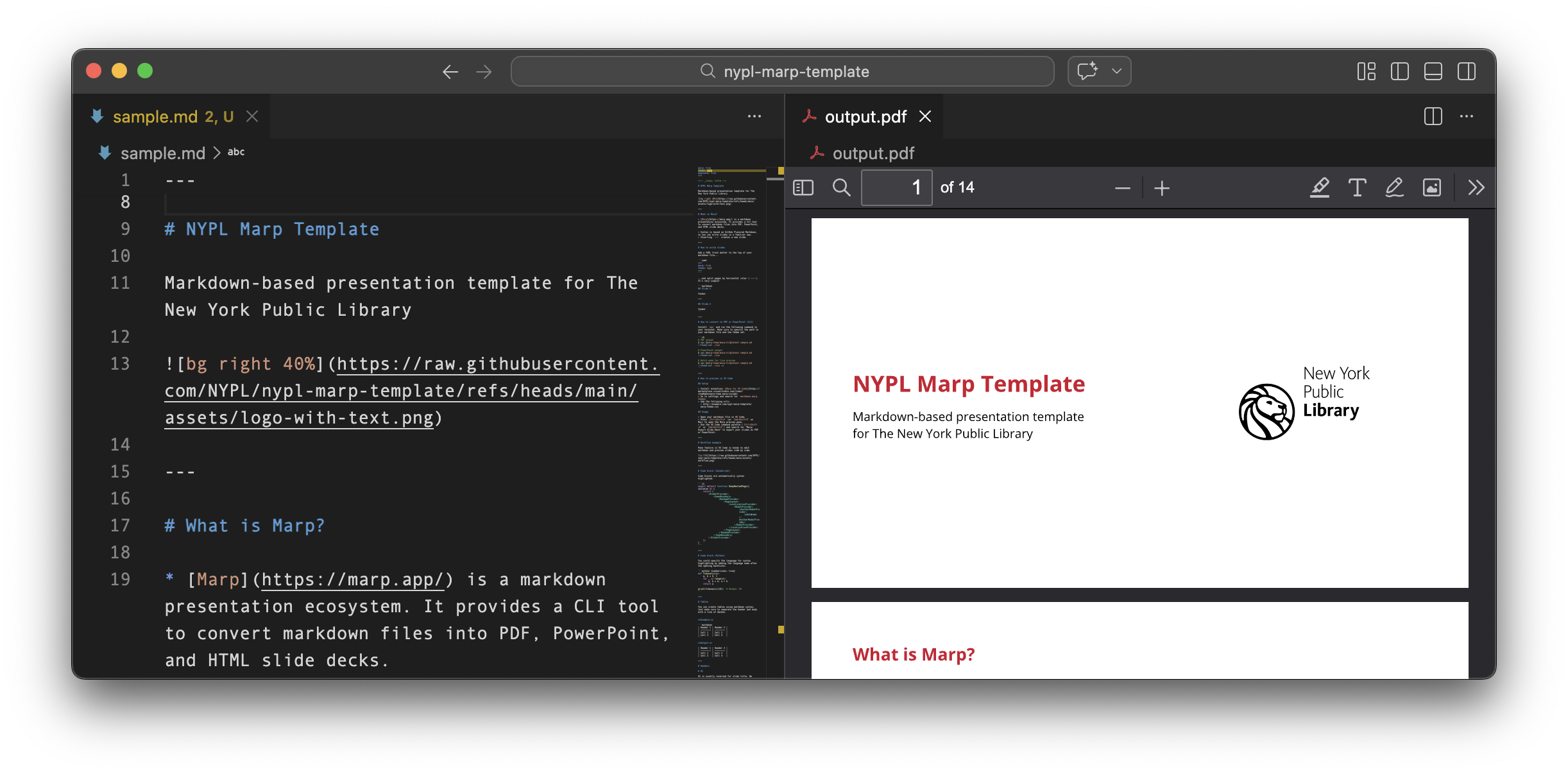Open the PDF search magnifier
Viewport: 1568px width, 774px height.
tap(841, 187)
